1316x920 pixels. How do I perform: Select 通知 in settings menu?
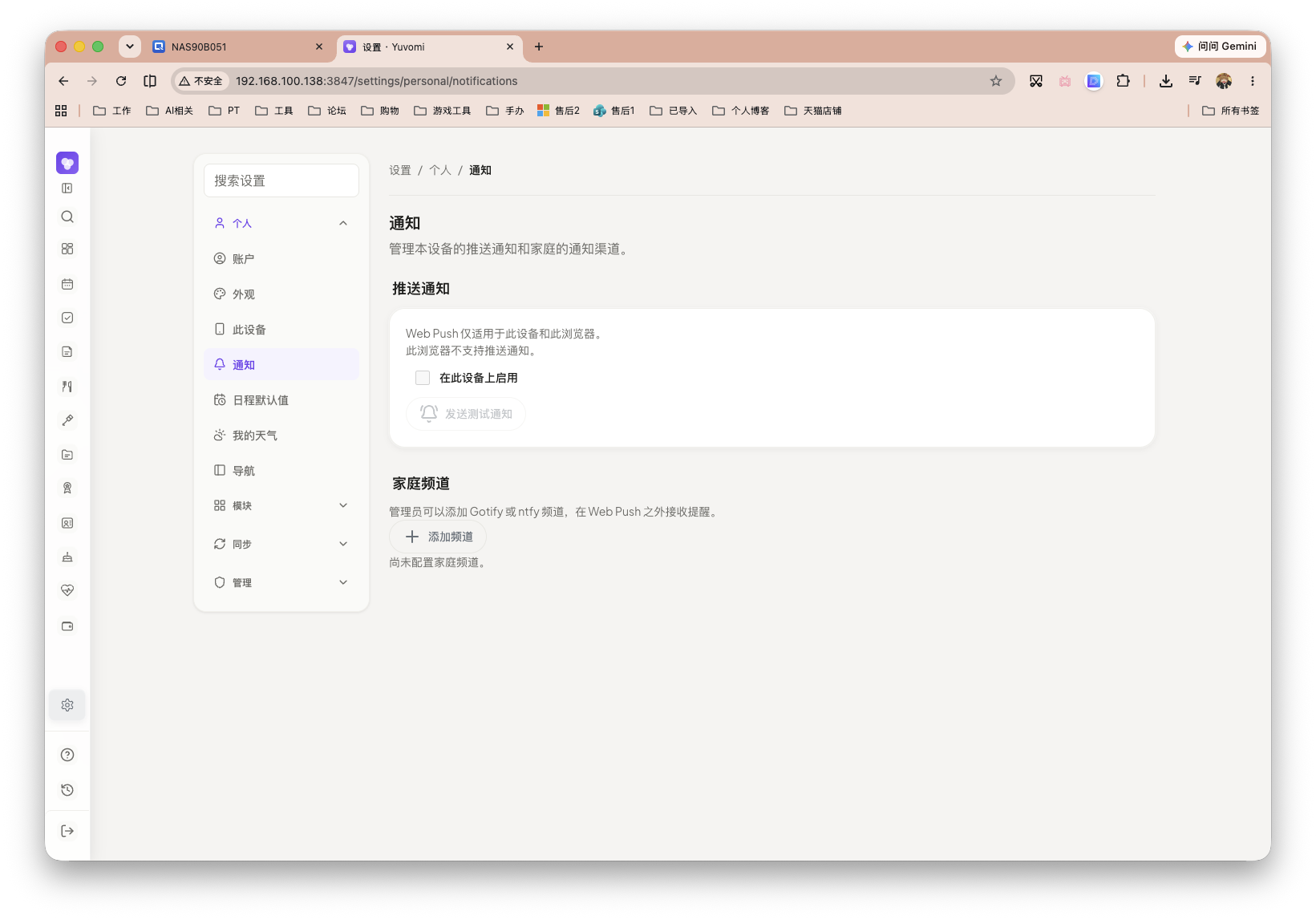click(x=281, y=365)
